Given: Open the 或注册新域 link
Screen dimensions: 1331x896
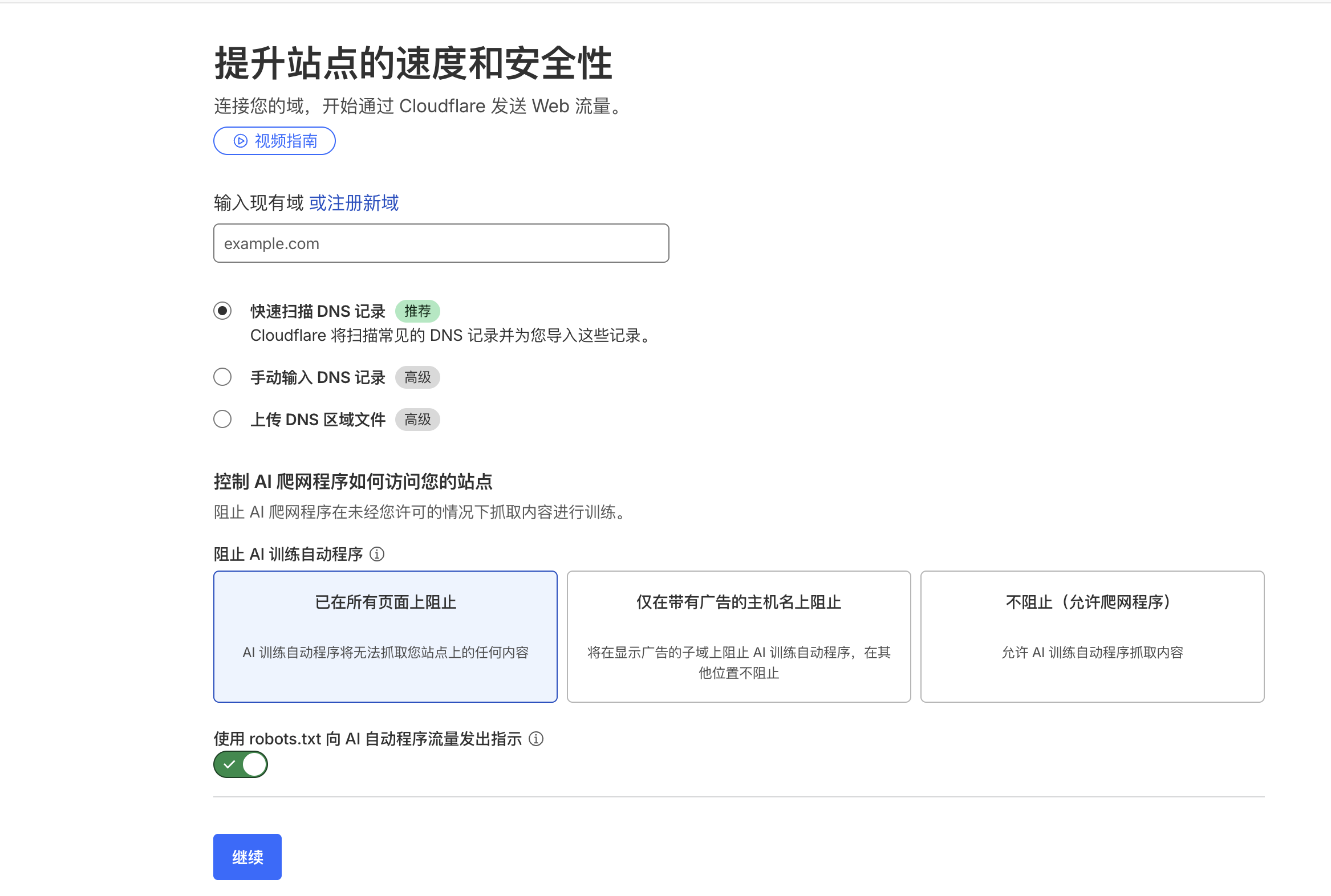Looking at the screenshot, I should [x=353, y=203].
